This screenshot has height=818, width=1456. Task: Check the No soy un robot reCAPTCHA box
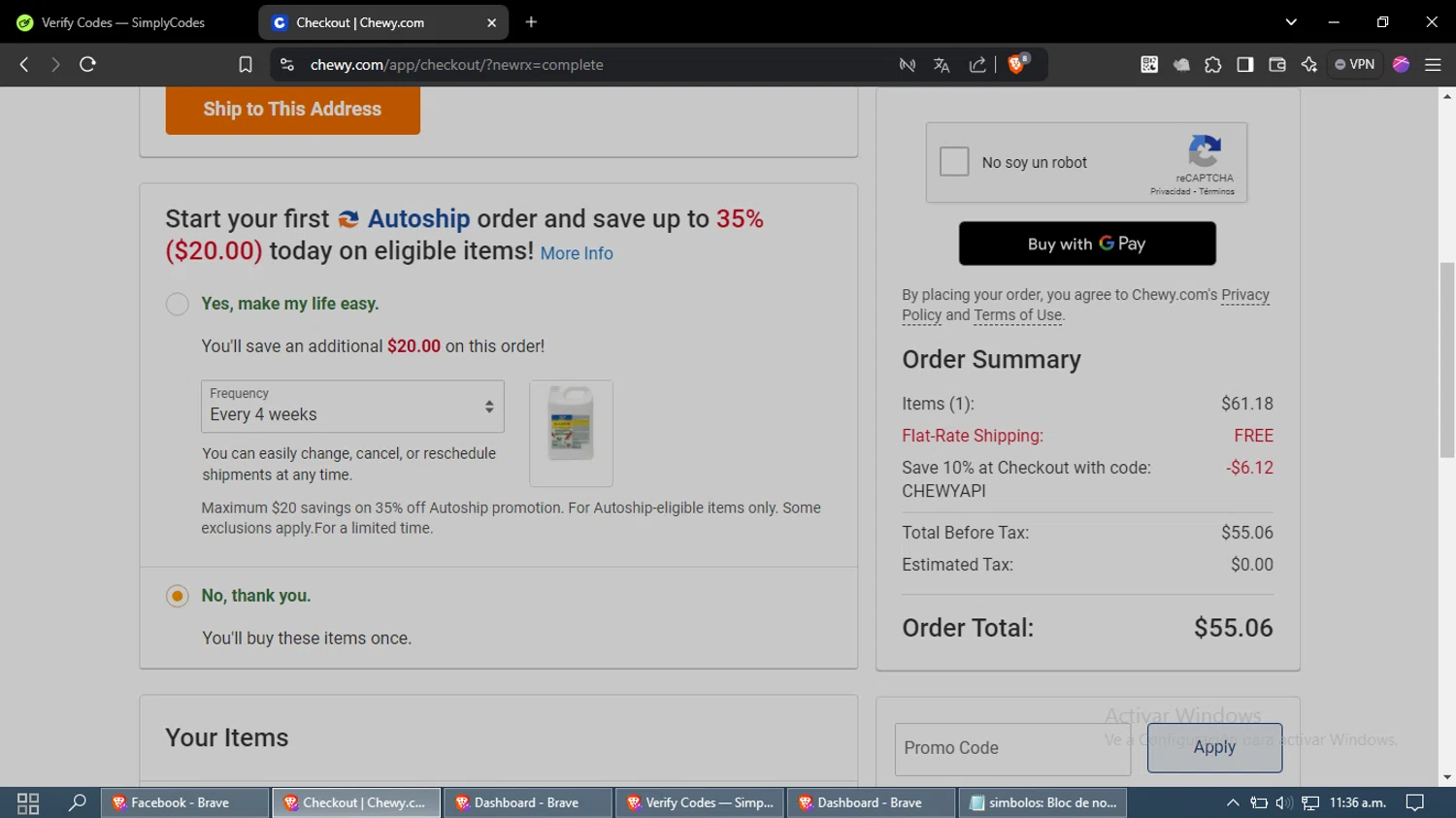coord(954,161)
